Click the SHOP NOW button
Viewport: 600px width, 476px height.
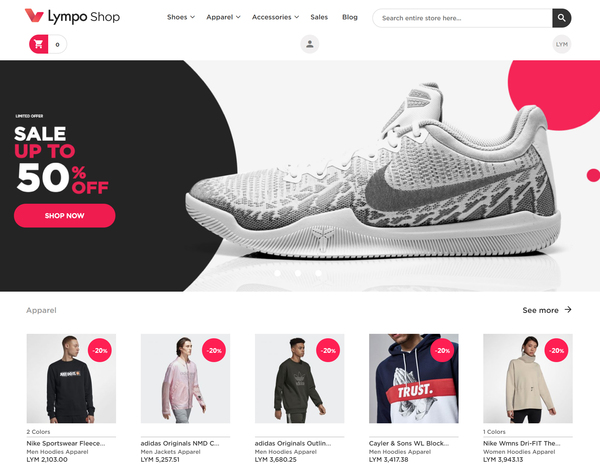[x=65, y=215]
